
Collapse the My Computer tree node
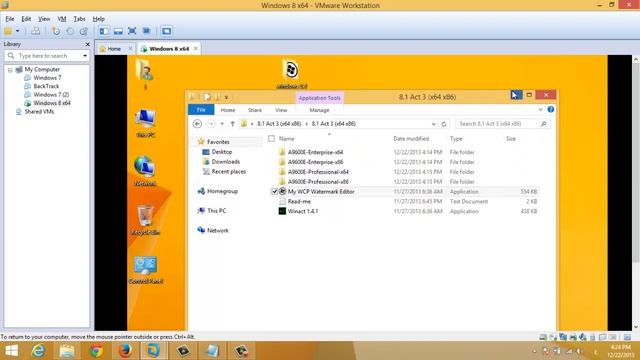click(10, 70)
